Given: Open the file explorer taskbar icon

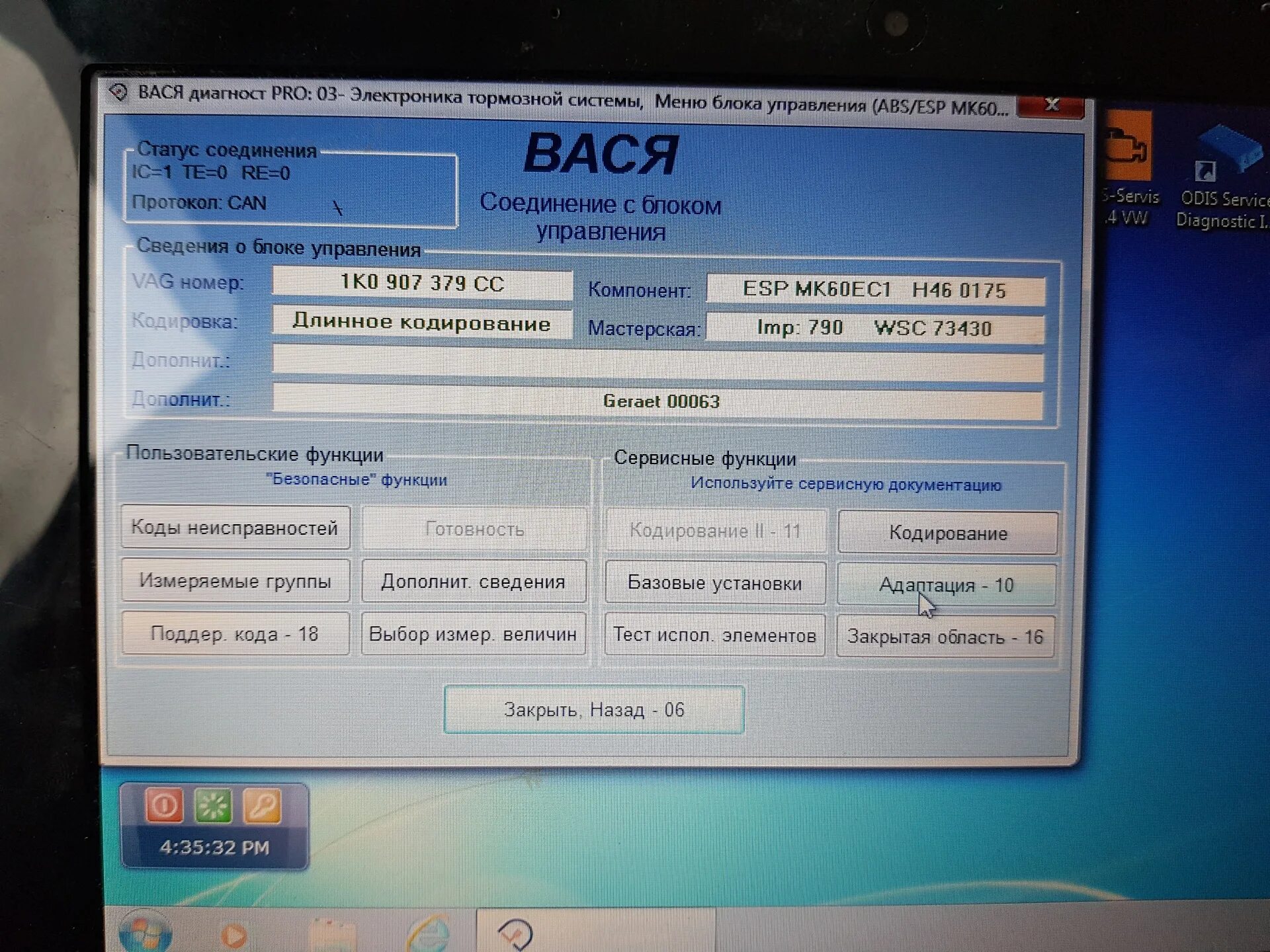Looking at the screenshot, I should pos(332,935).
